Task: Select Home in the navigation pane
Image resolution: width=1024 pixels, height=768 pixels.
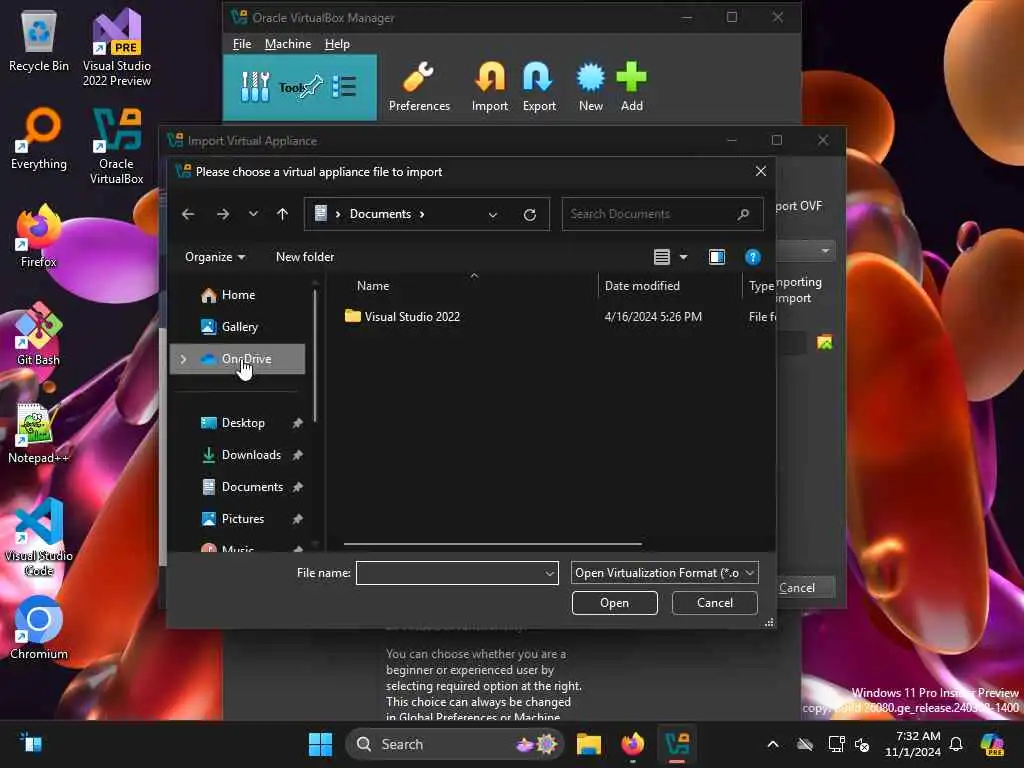Action: (x=238, y=295)
